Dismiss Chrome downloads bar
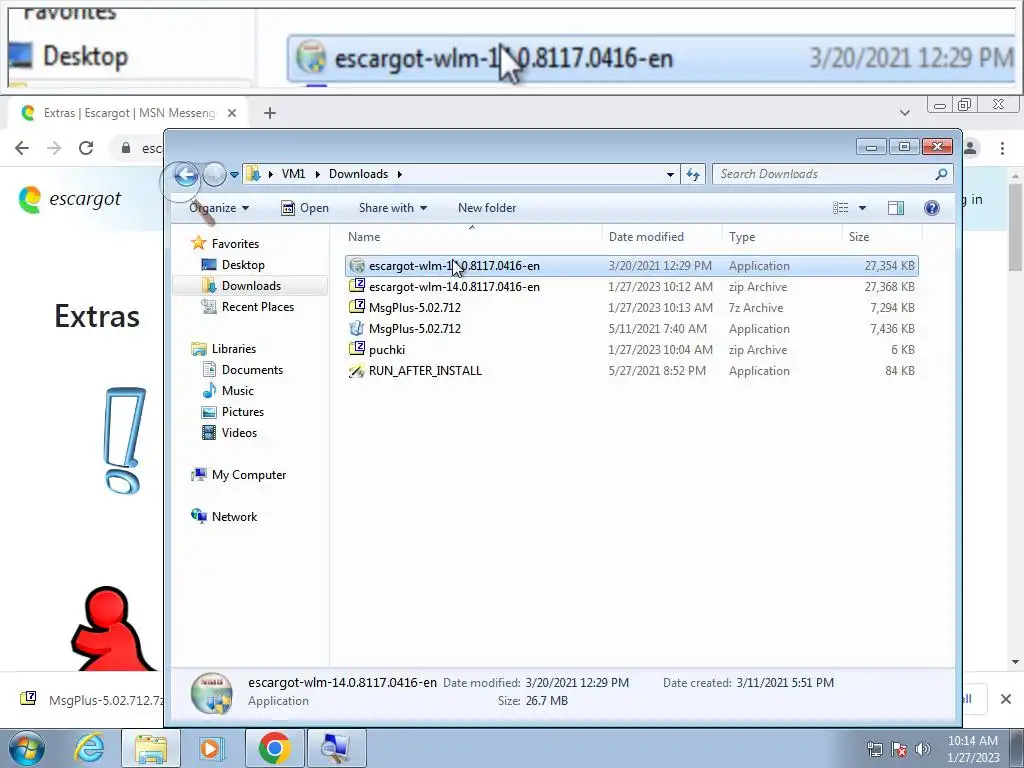This screenshot has height=768, width=1024. coord(1006,699)
